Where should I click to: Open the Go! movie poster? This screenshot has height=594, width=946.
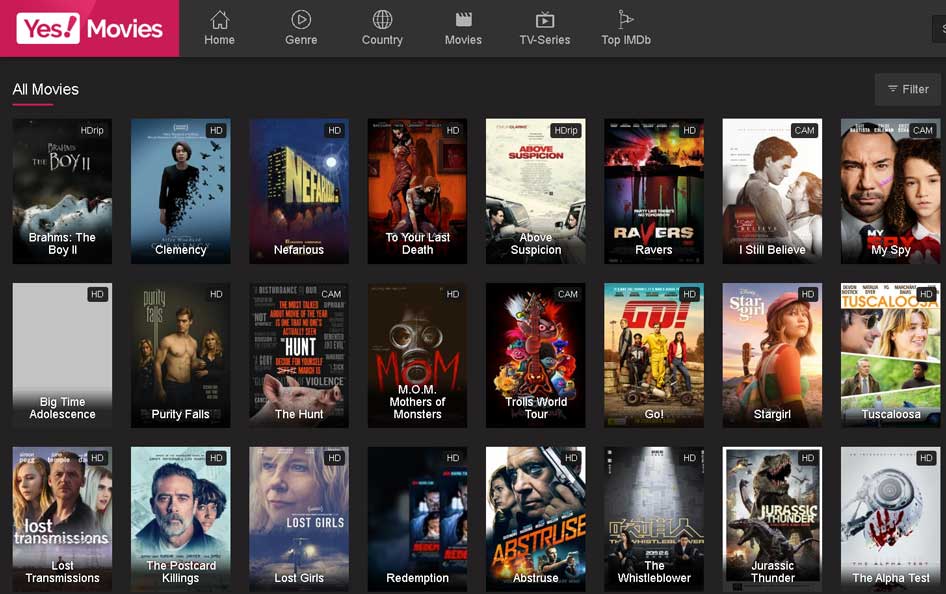point(654,355)
